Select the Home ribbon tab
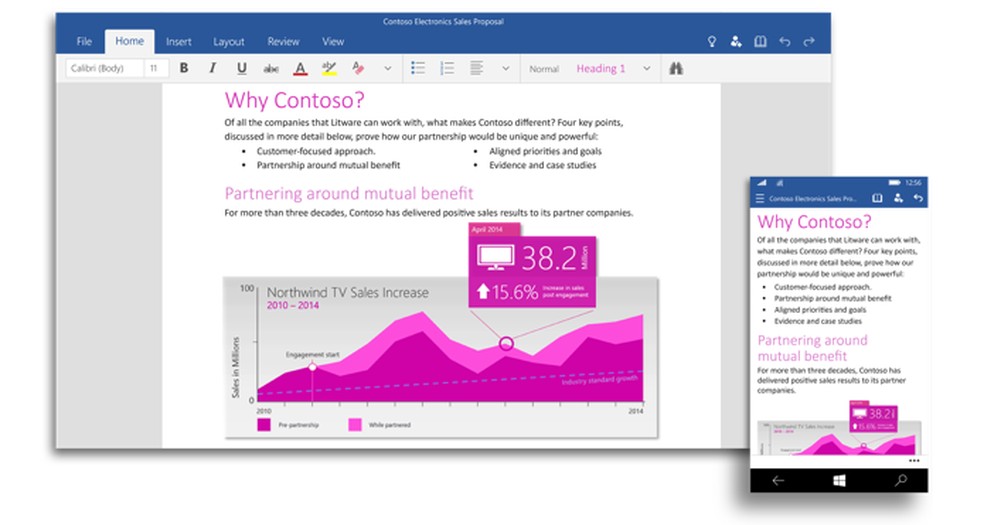 coord(129,41)
